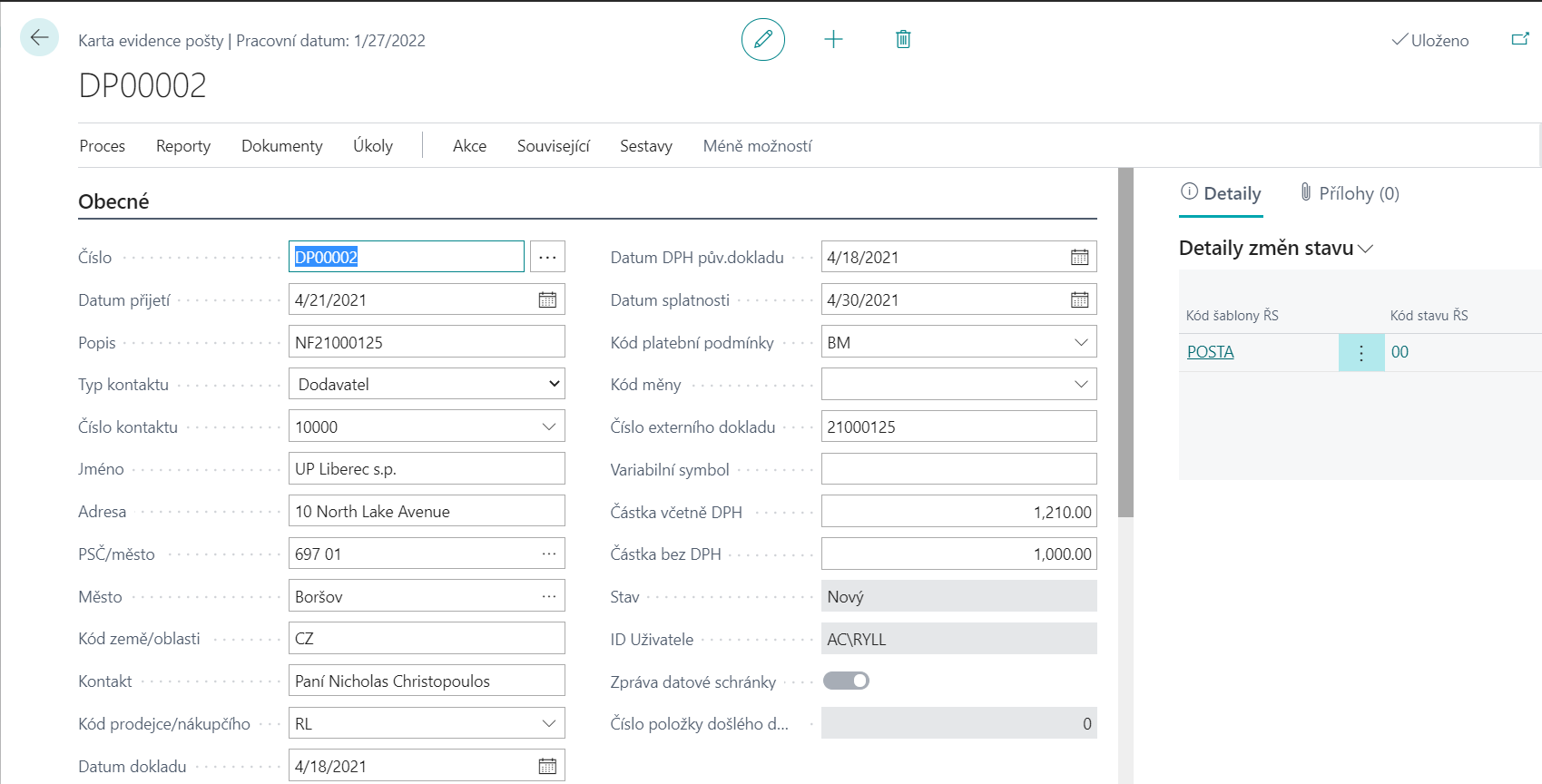Open three-dot menu on POSTA row
The height and width of the screenshot is (784, 1542).
click(1360, 353)
